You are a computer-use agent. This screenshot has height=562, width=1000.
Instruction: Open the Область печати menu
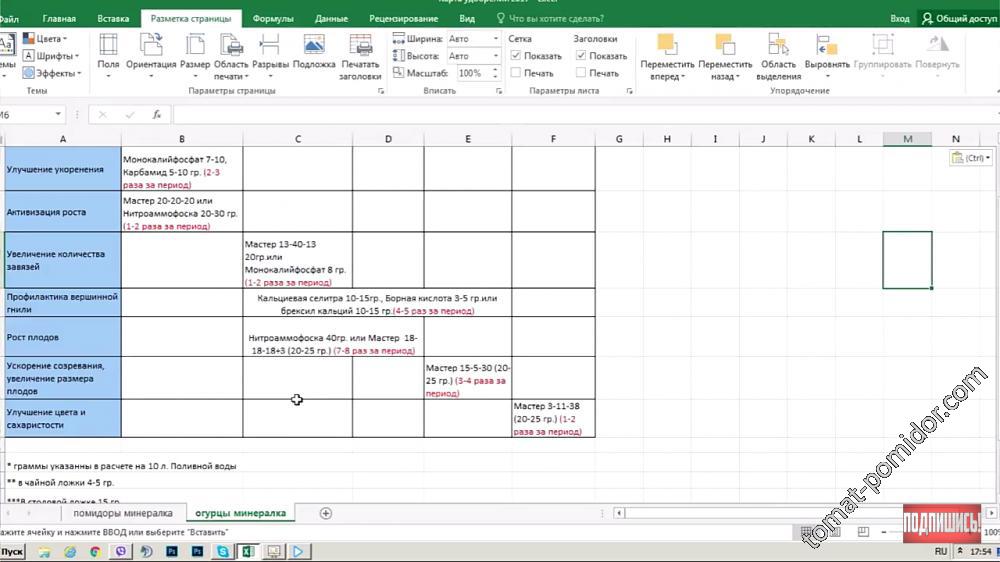[231, 56]
